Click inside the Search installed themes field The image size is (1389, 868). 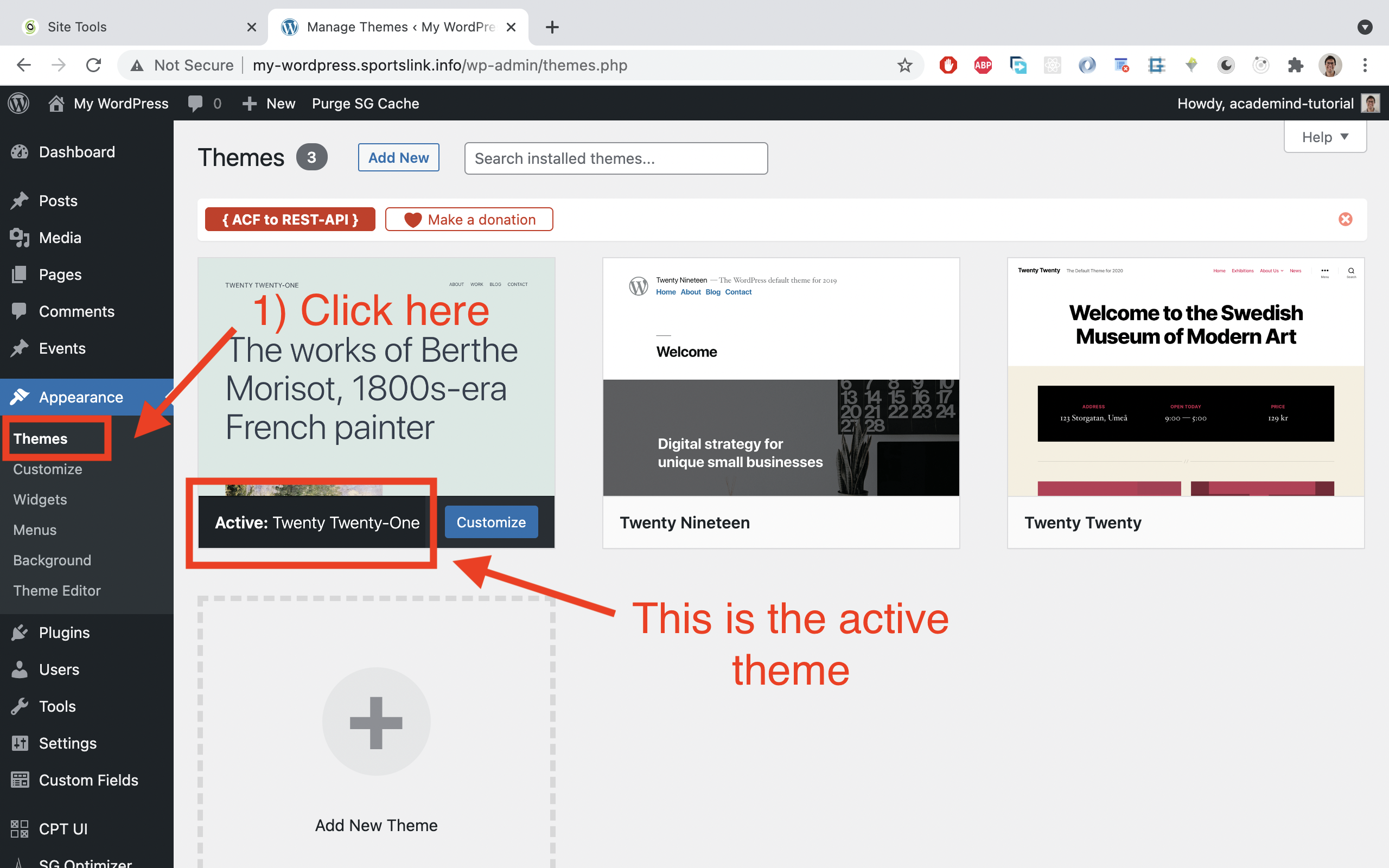click(x=615, y=158)
